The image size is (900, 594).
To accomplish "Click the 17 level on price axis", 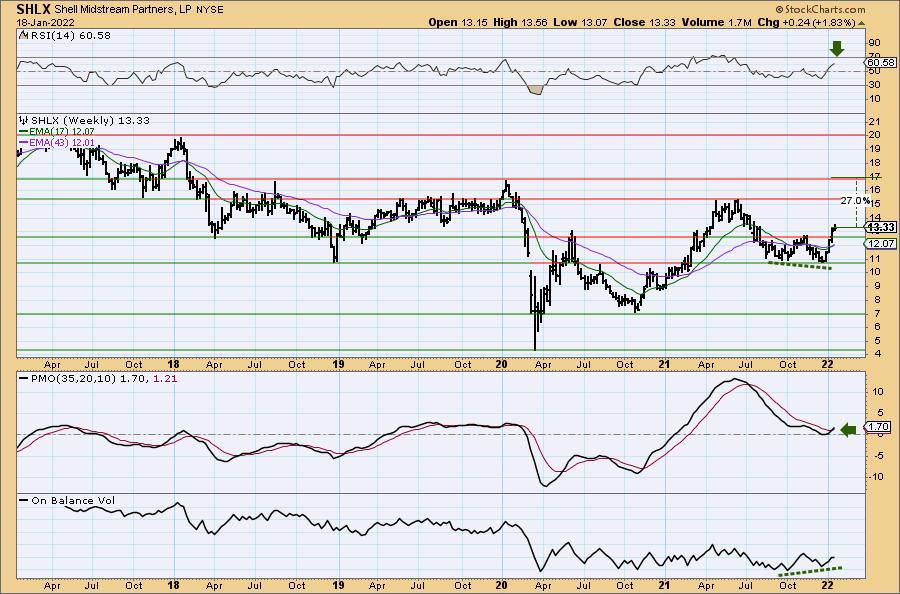I will [x=875, y=176].
